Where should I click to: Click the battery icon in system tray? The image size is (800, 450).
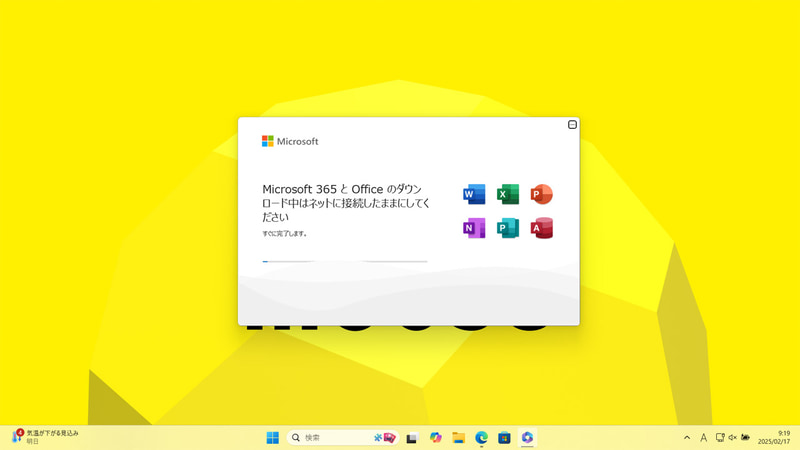click(745, 437)
